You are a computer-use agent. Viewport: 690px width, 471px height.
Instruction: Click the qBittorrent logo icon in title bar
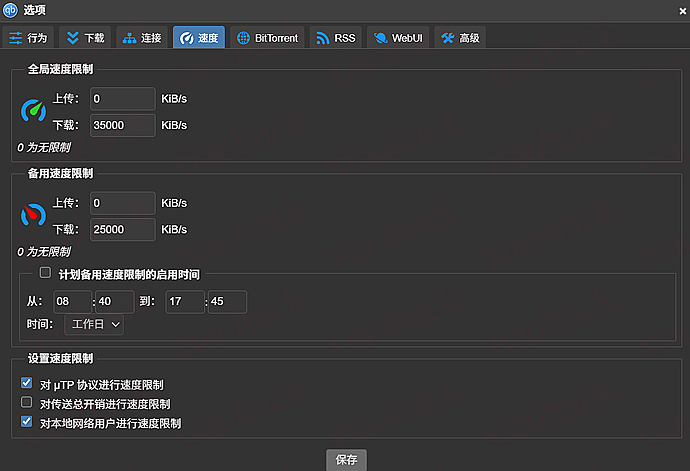(10, 10)
